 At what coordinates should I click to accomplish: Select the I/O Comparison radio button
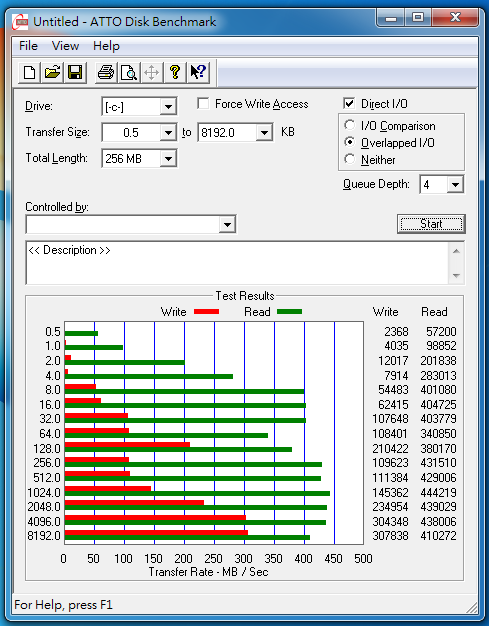(350, 125)
